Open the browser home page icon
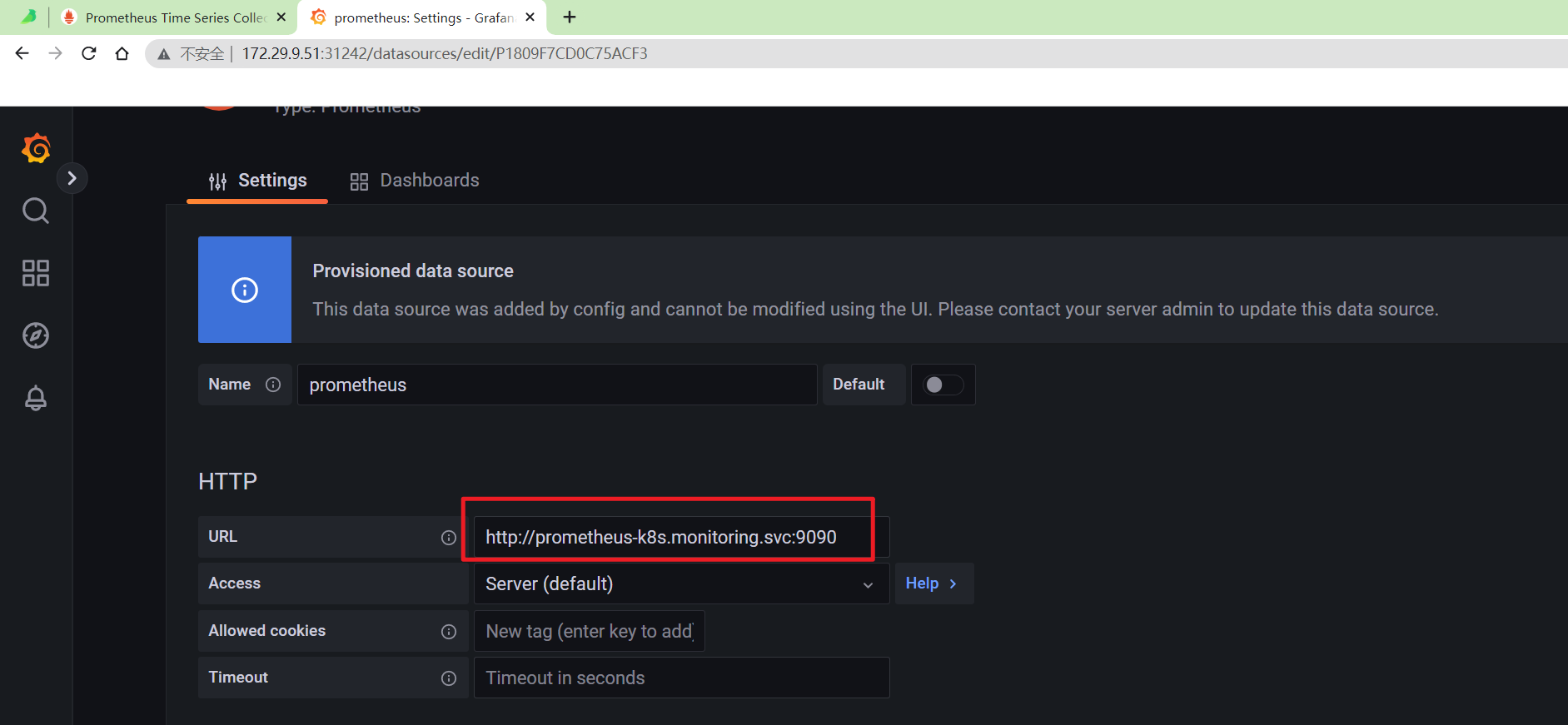1568x725 pixels. pyautogui.click(x=122, y=53)
